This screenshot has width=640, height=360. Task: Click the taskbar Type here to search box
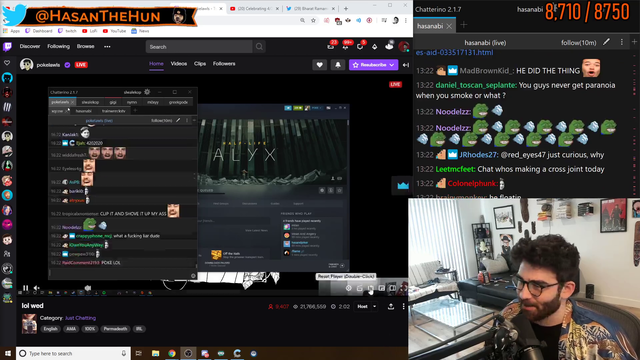tap(73, 353)
